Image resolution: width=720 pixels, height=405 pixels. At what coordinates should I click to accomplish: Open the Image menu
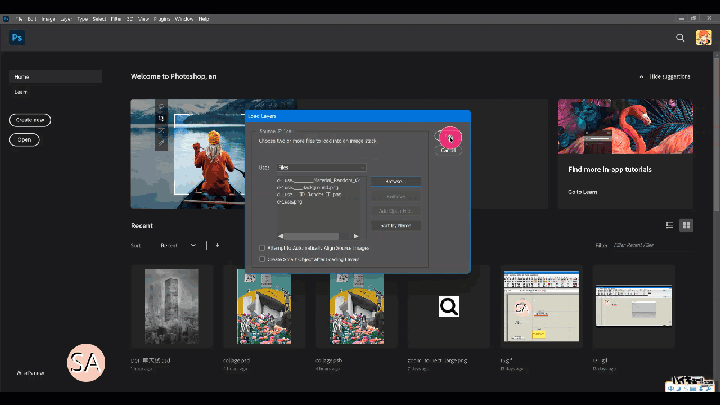click(x=48, y=19)
